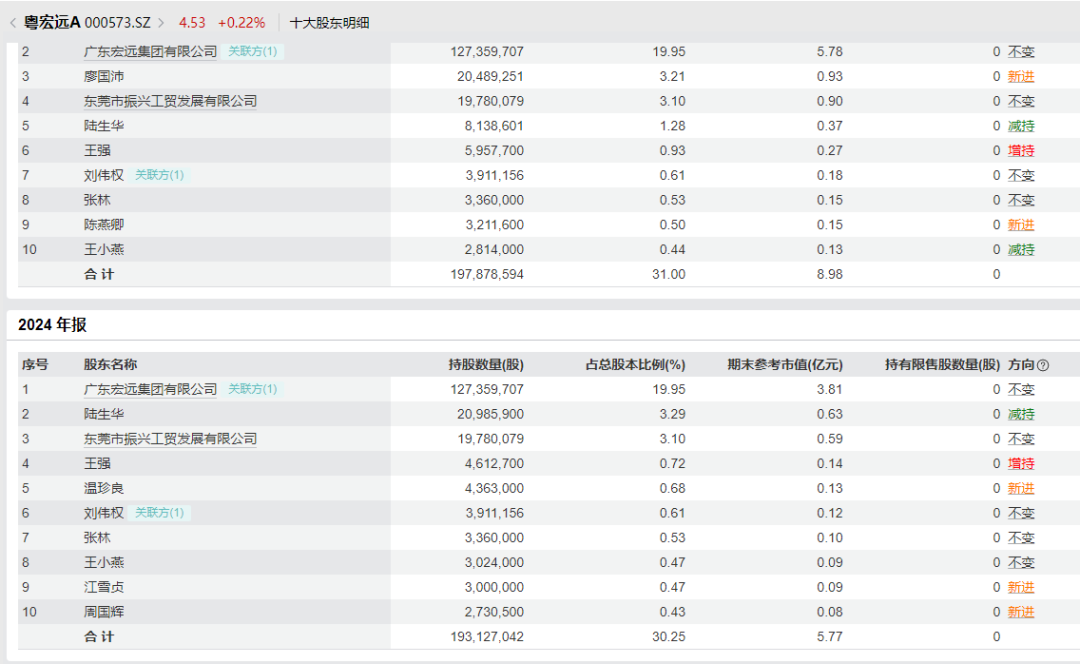
Task: Click the 股东名称 column header
Action: 110,365
